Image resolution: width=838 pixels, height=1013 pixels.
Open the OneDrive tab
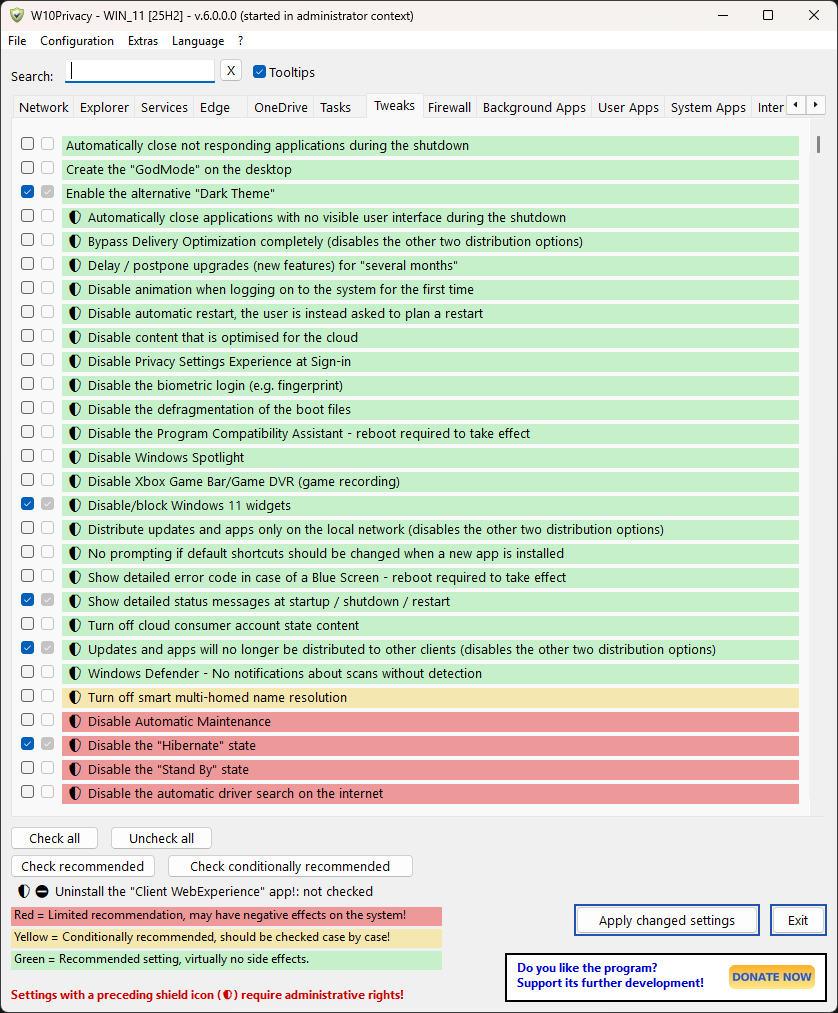(280, 107)
